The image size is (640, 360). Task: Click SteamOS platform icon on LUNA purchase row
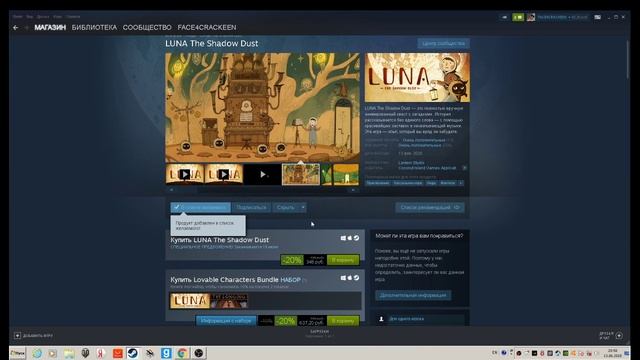(356, 238)
